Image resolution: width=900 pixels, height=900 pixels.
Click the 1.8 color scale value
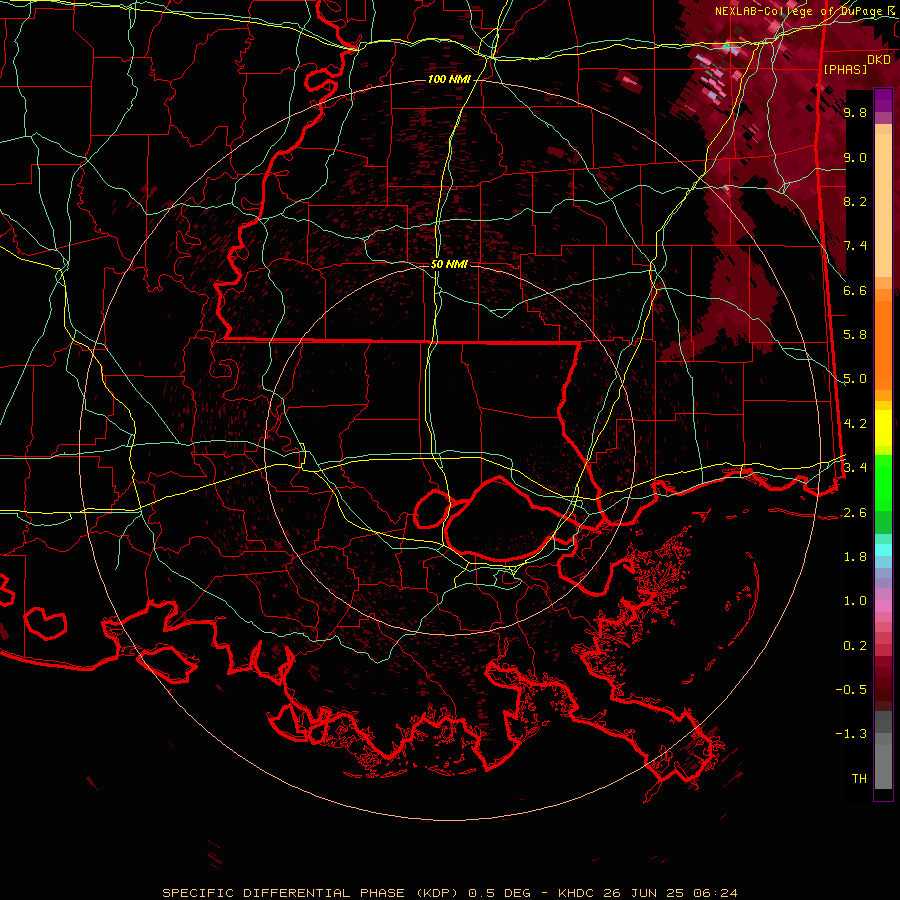click(x=855, y=557)
